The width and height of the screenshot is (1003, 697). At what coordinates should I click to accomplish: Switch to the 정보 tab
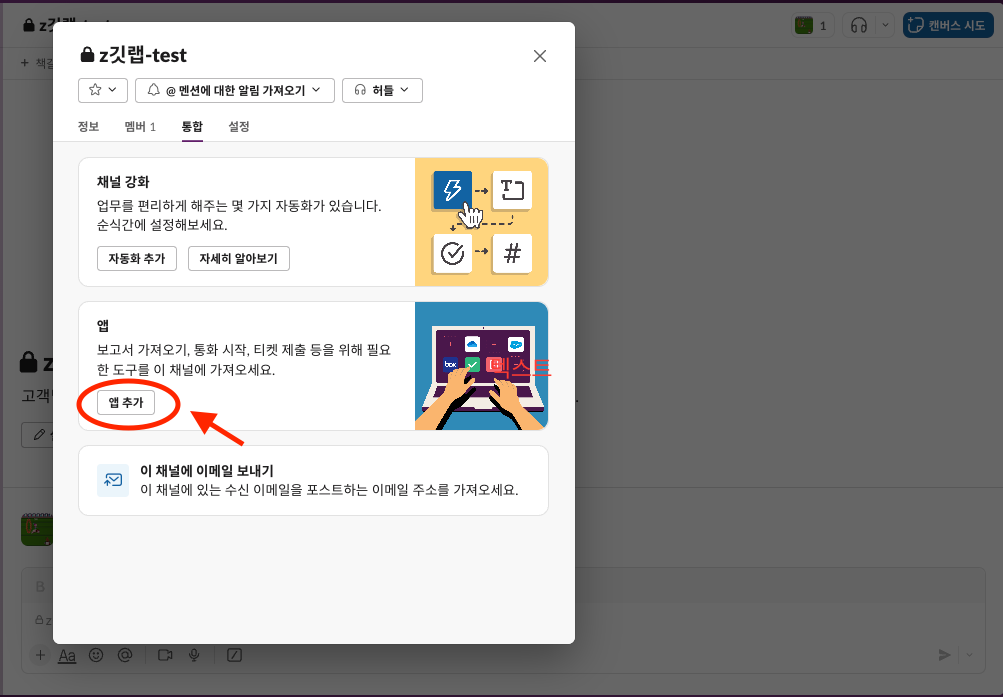pyautogui.click(x=88, y=127)
